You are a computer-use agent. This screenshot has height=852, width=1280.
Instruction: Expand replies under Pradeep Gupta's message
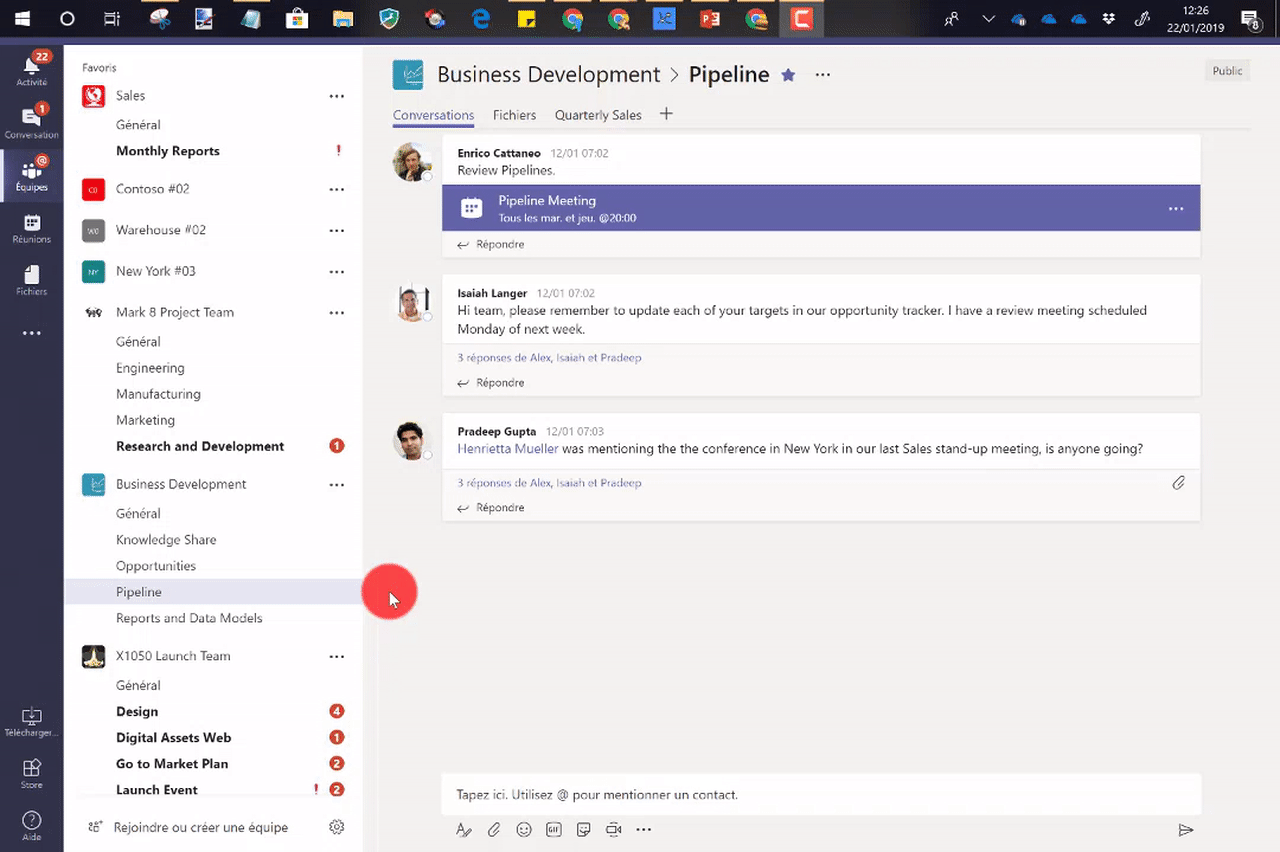[x=549, y=482]
